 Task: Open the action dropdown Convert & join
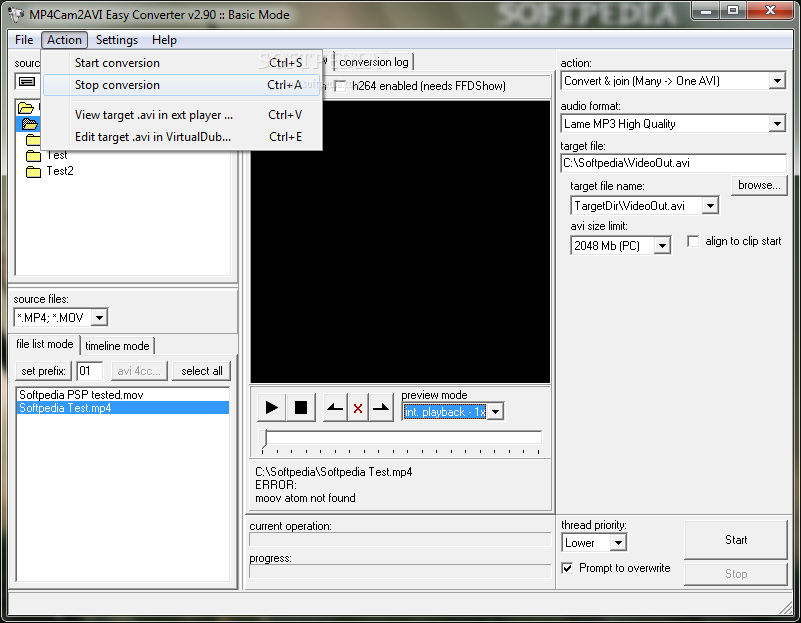click(x=777, y=81)
